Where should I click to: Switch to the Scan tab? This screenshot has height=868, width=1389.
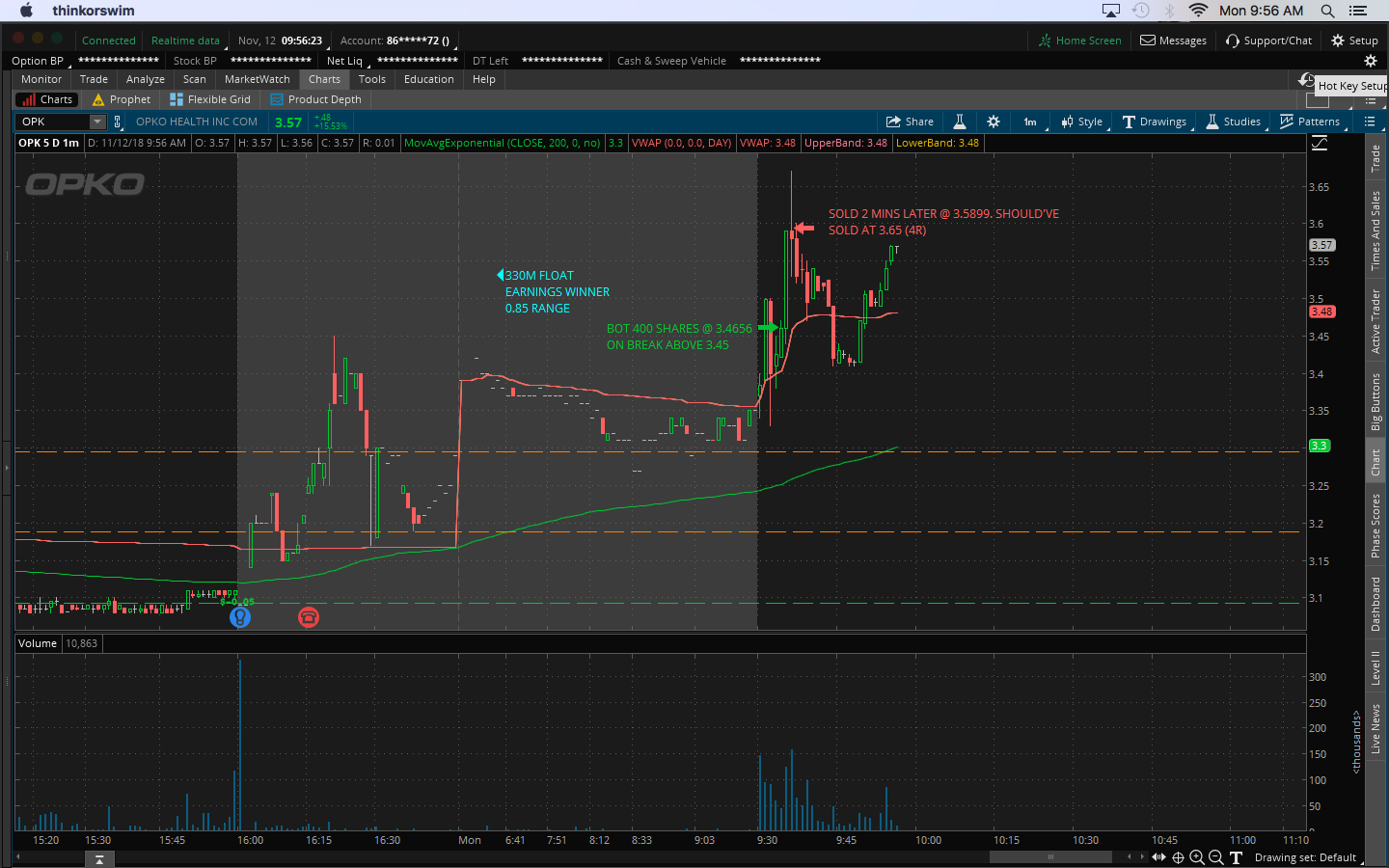click(x=195, y=79)
